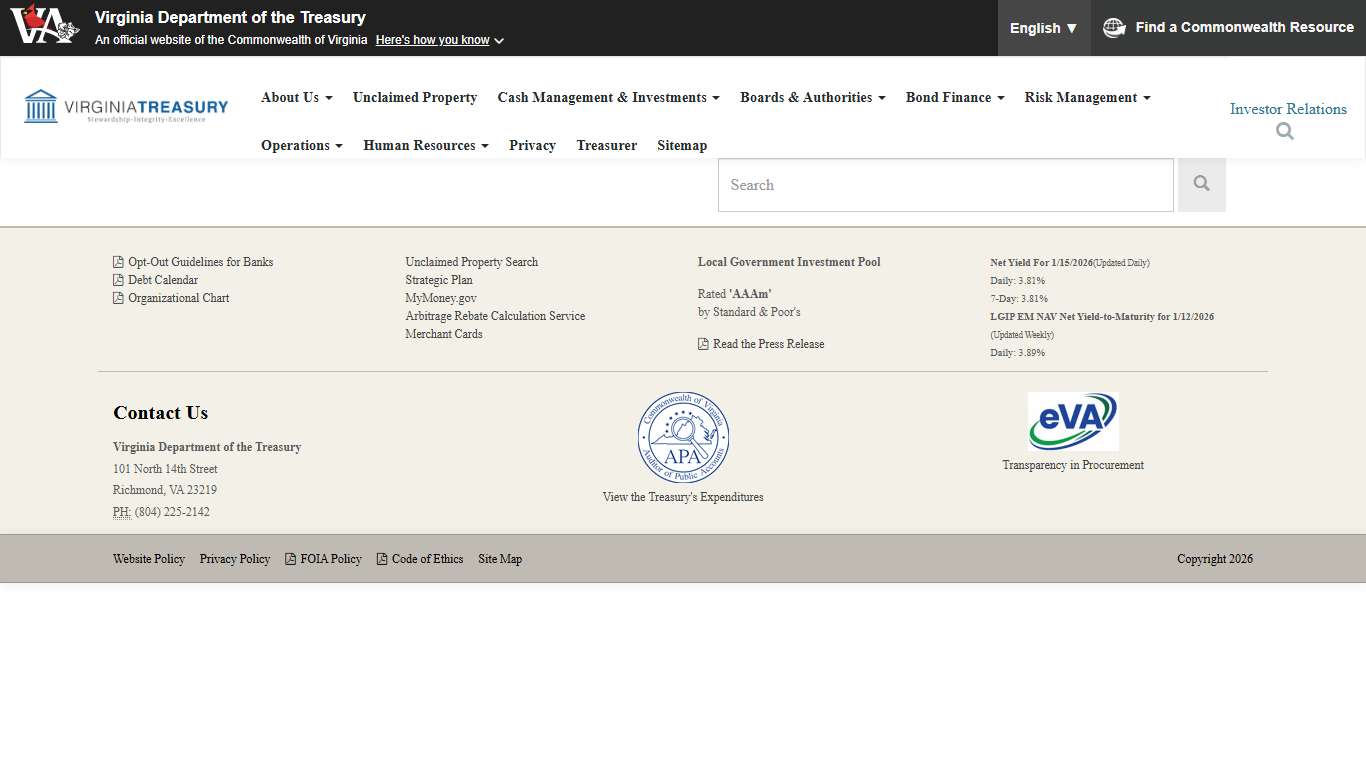1366x768 pixels.
Task: Open the Arbitrage Rebate Calculation Service link
Action: [495, 316]
